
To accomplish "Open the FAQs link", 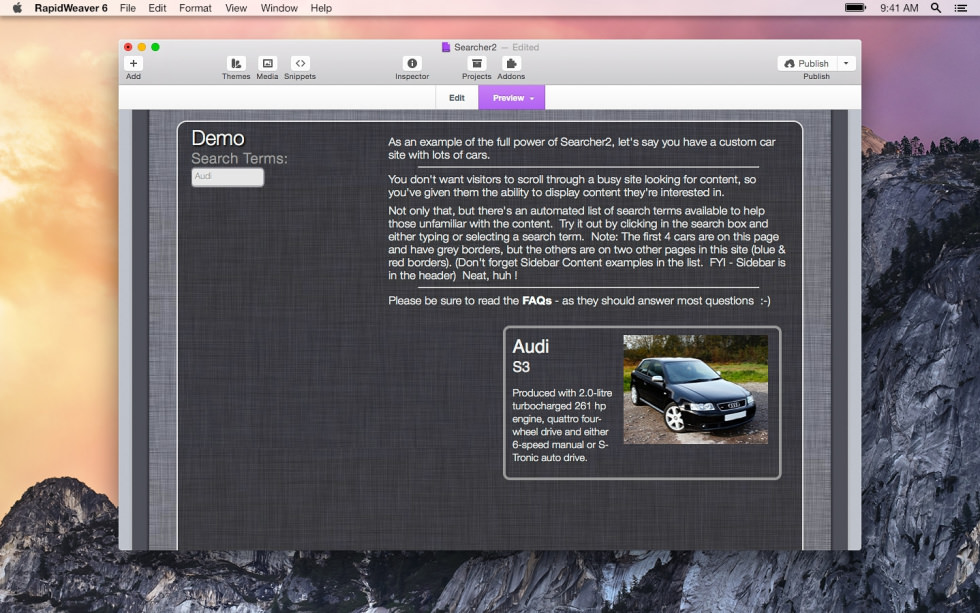I will (537, 301).
